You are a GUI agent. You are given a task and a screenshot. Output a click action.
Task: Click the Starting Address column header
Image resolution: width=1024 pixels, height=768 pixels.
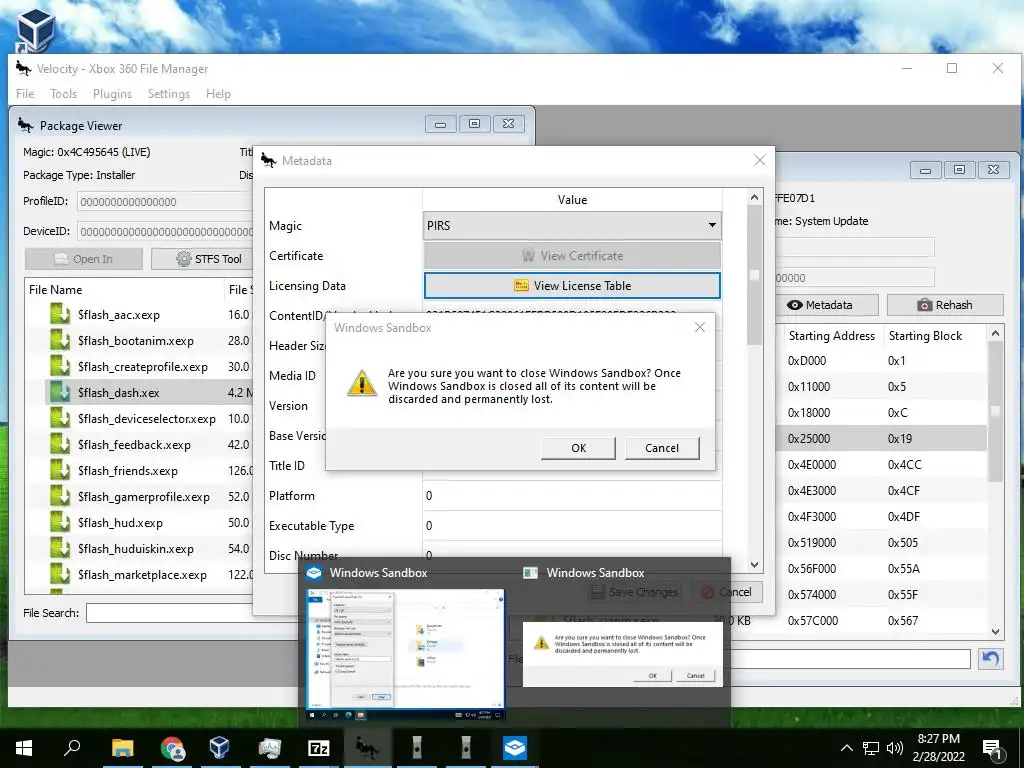click(x=831, y=336)
